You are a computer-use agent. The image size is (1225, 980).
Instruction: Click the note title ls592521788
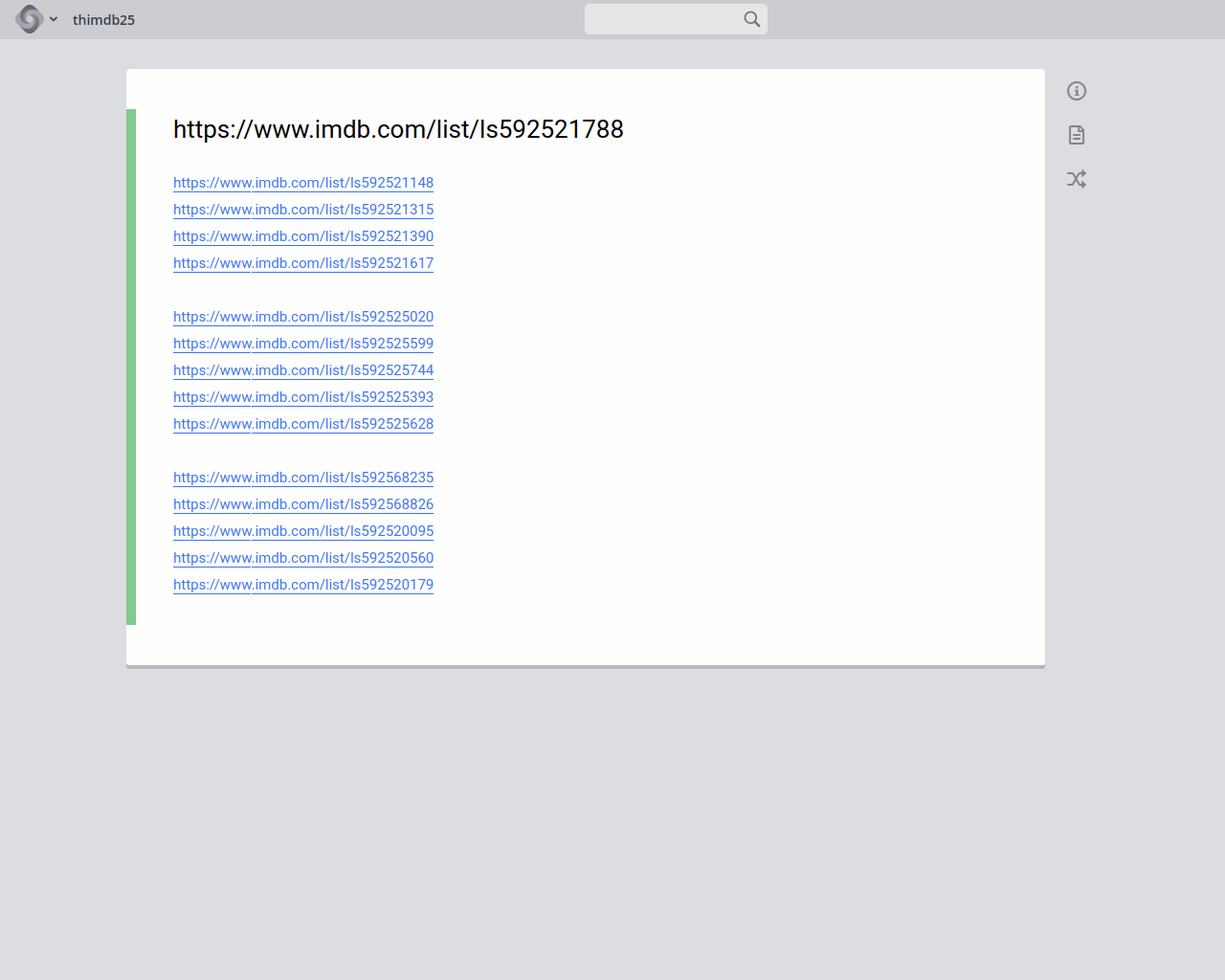398,129
